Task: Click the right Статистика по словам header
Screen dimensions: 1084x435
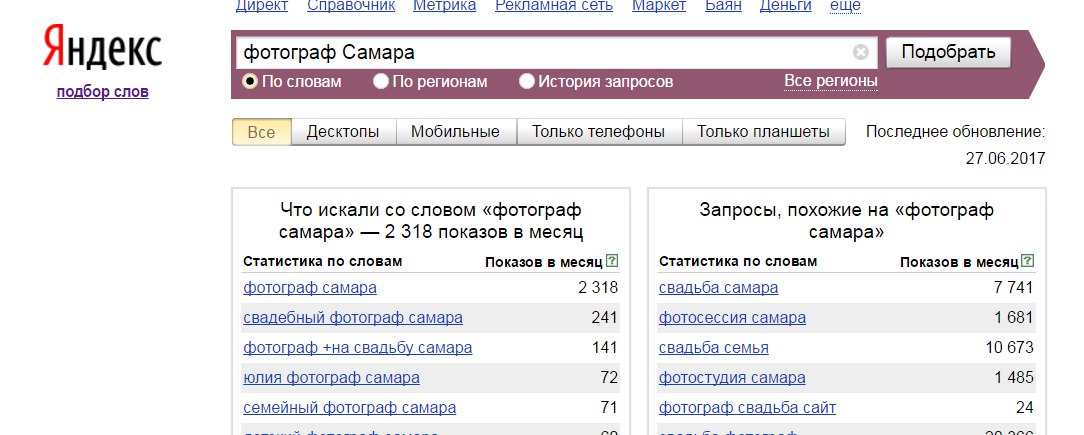Action: coord(738,261)
